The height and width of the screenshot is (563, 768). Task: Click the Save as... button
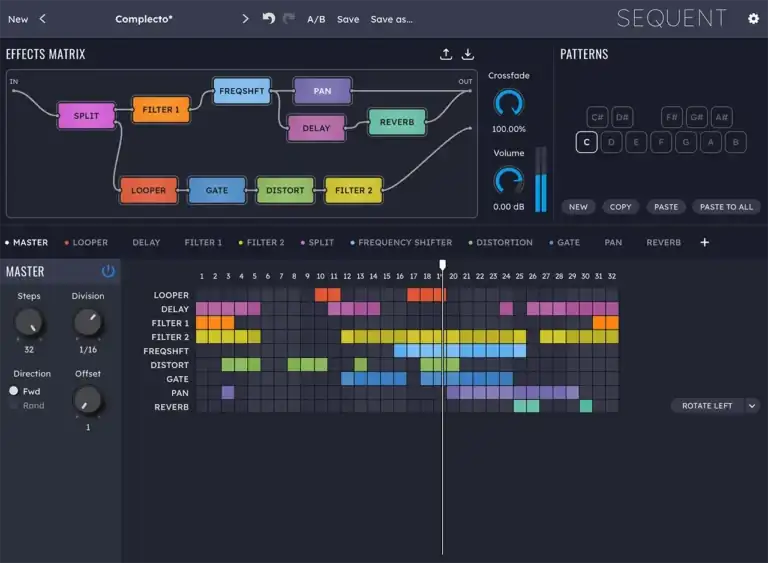[x=391, y=19]
